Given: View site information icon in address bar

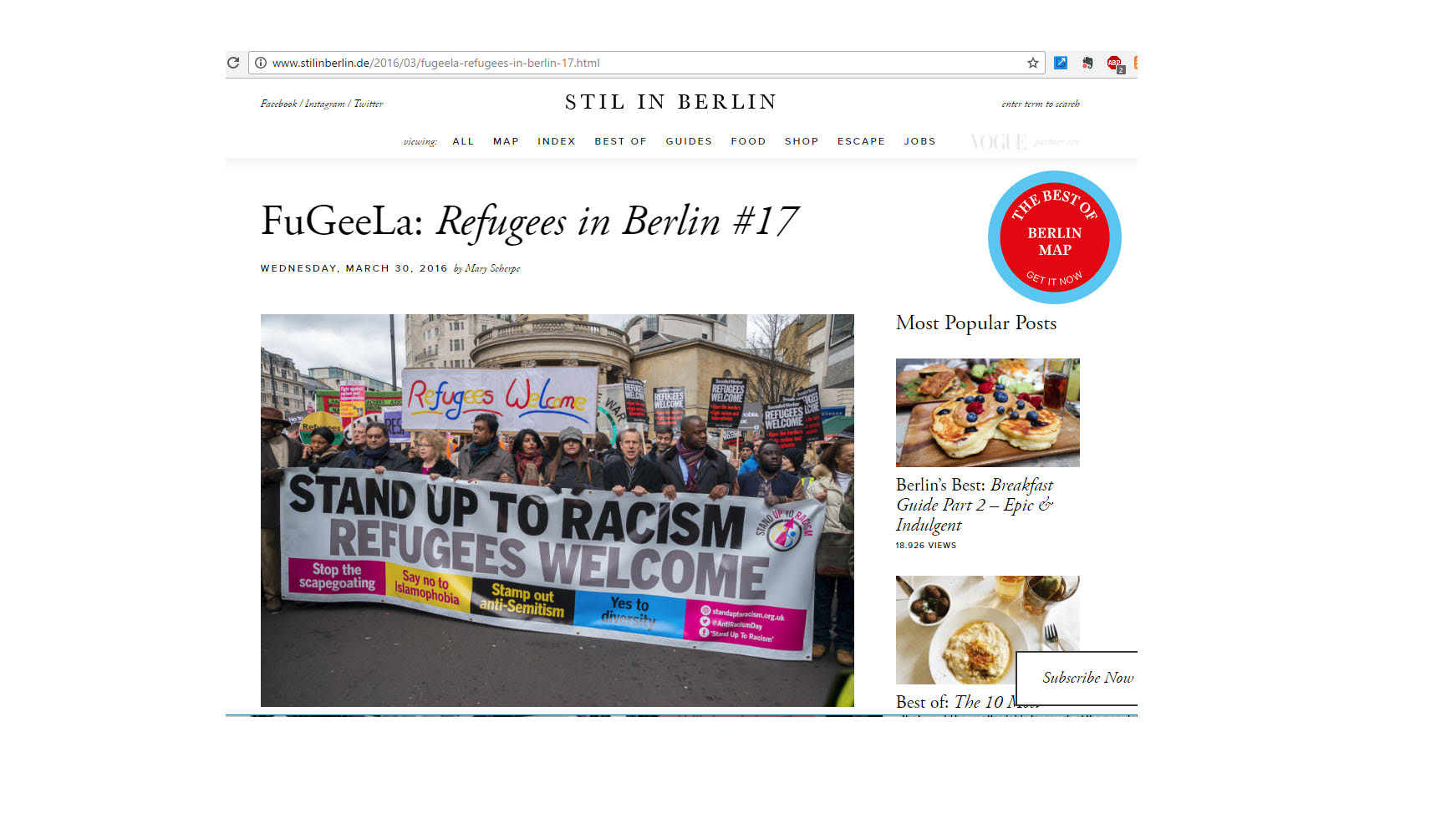Looking at the screenshot, I should [x=261, y=63].
